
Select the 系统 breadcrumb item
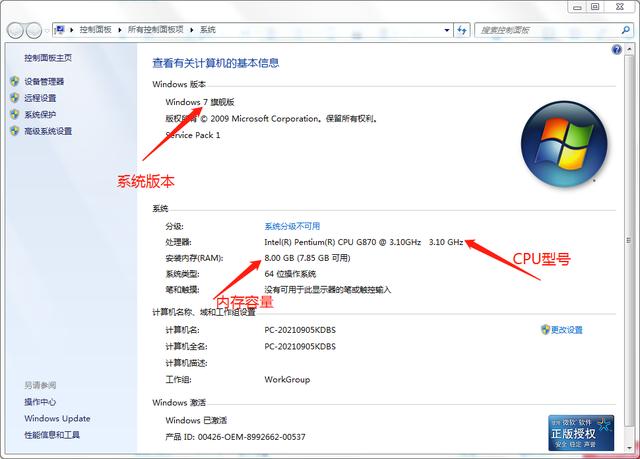(x=207, y=29)
